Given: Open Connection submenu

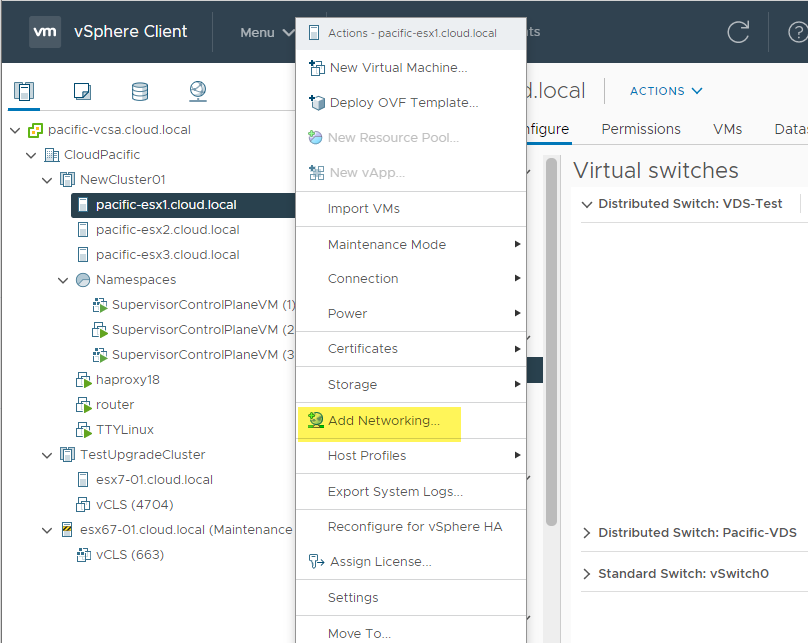Looking at the screenshot, I should pos(411,279).
